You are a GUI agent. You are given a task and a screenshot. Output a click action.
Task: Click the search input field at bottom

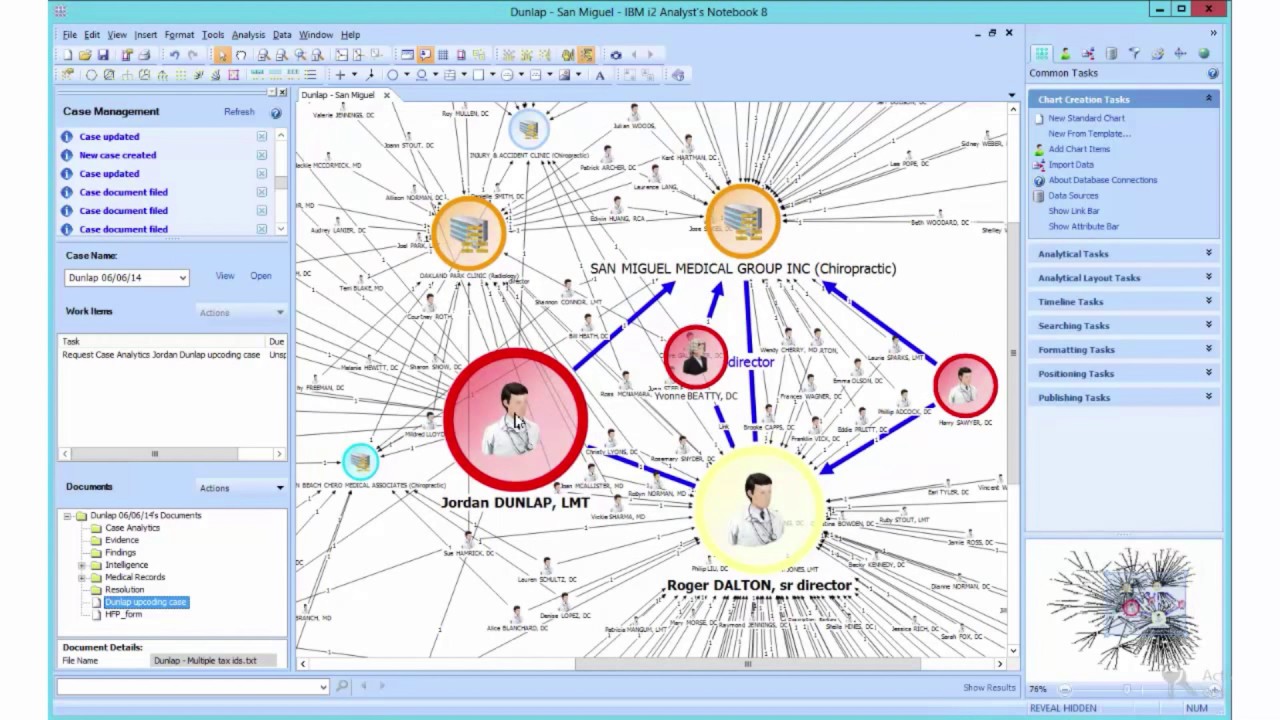coord(192,687)
